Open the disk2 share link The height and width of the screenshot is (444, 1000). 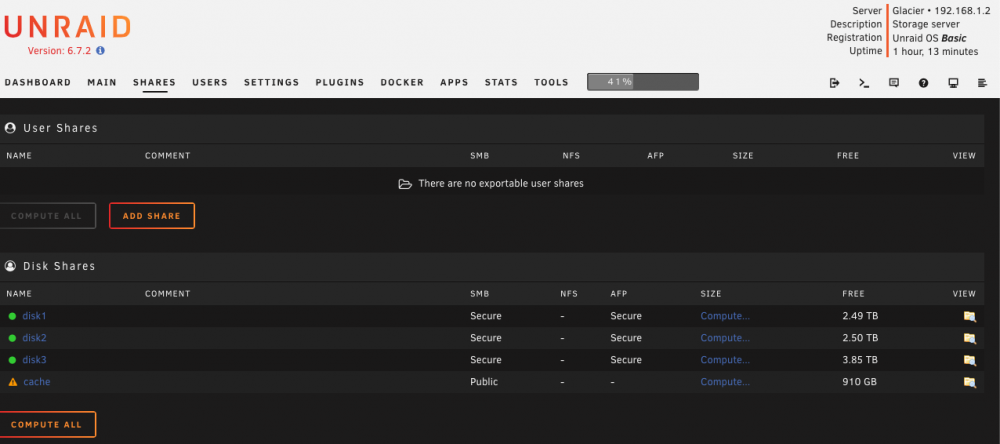(34, 337)
